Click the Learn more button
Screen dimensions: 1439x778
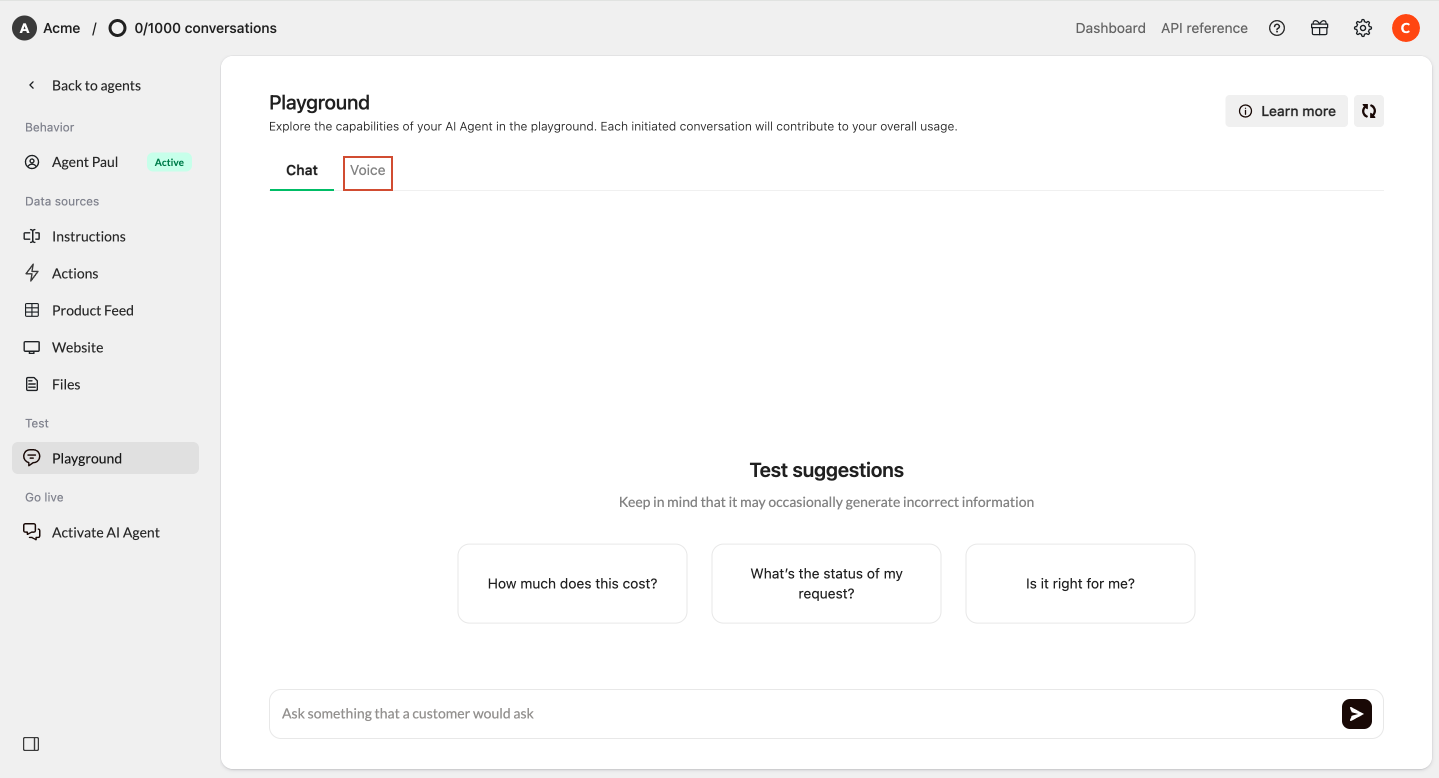pyautogui.click(x=1287, y=111)
